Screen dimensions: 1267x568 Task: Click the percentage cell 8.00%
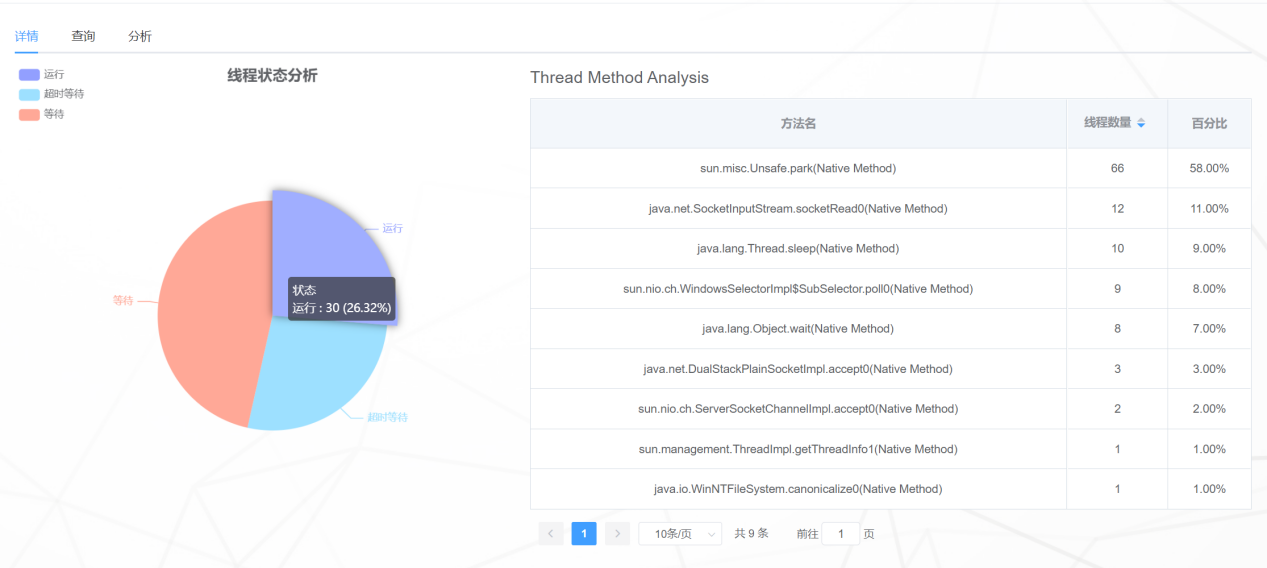pos(1209,288)
